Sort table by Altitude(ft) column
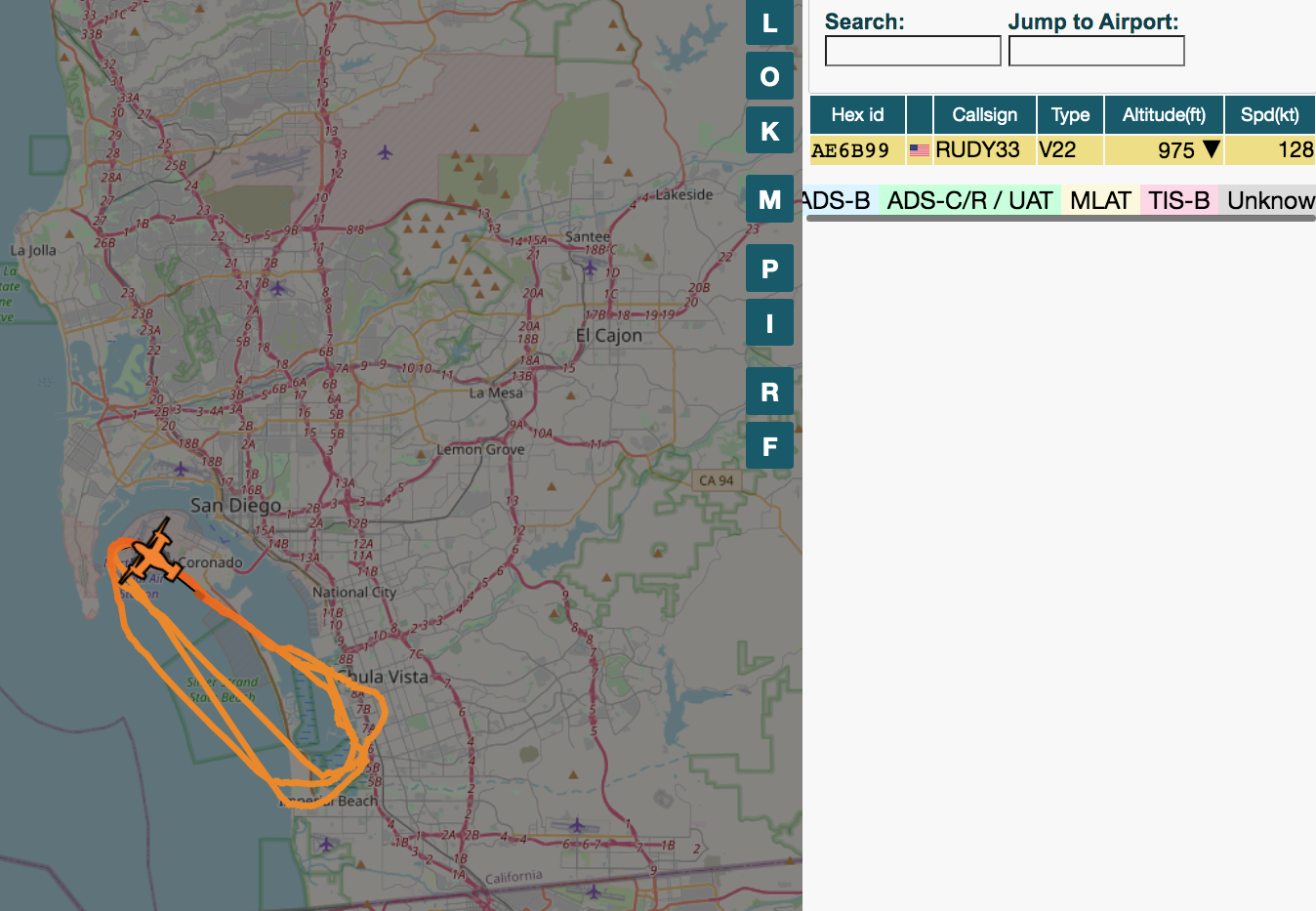1316x911 pixels. pyautogui.click(x=1164, y=115)
